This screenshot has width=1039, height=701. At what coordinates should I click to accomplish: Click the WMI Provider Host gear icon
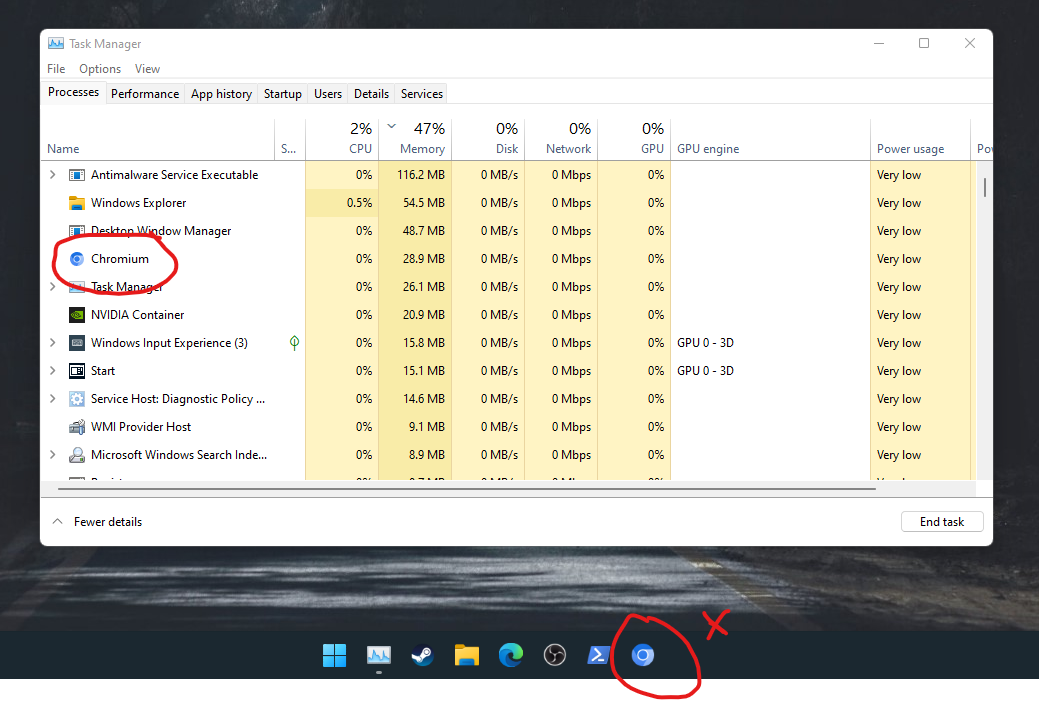tap(77, 427)
